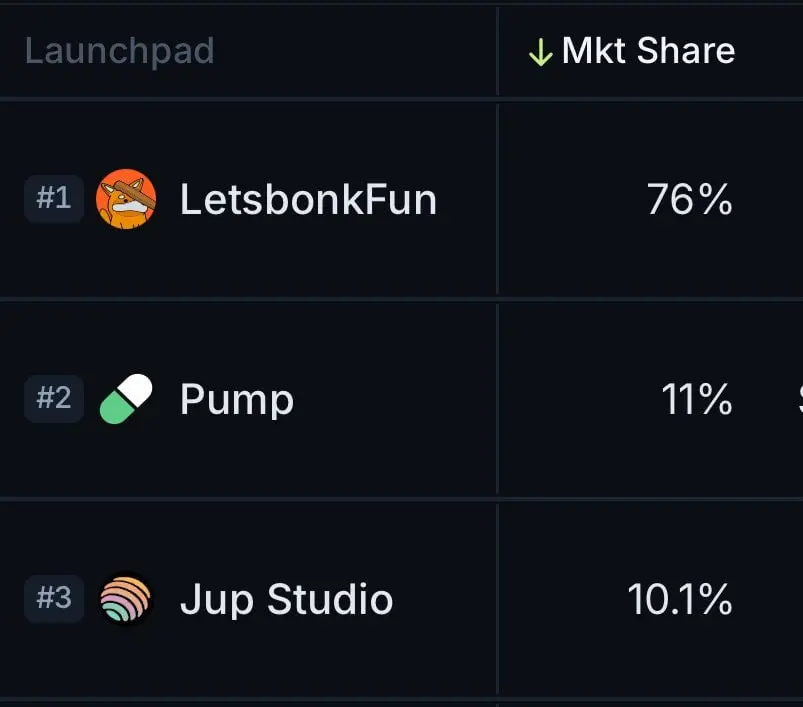This screenshot has width=803, height=707.
Task: Click the green sort arrow beside Mkt Share
Action: [x=541, y=53]
